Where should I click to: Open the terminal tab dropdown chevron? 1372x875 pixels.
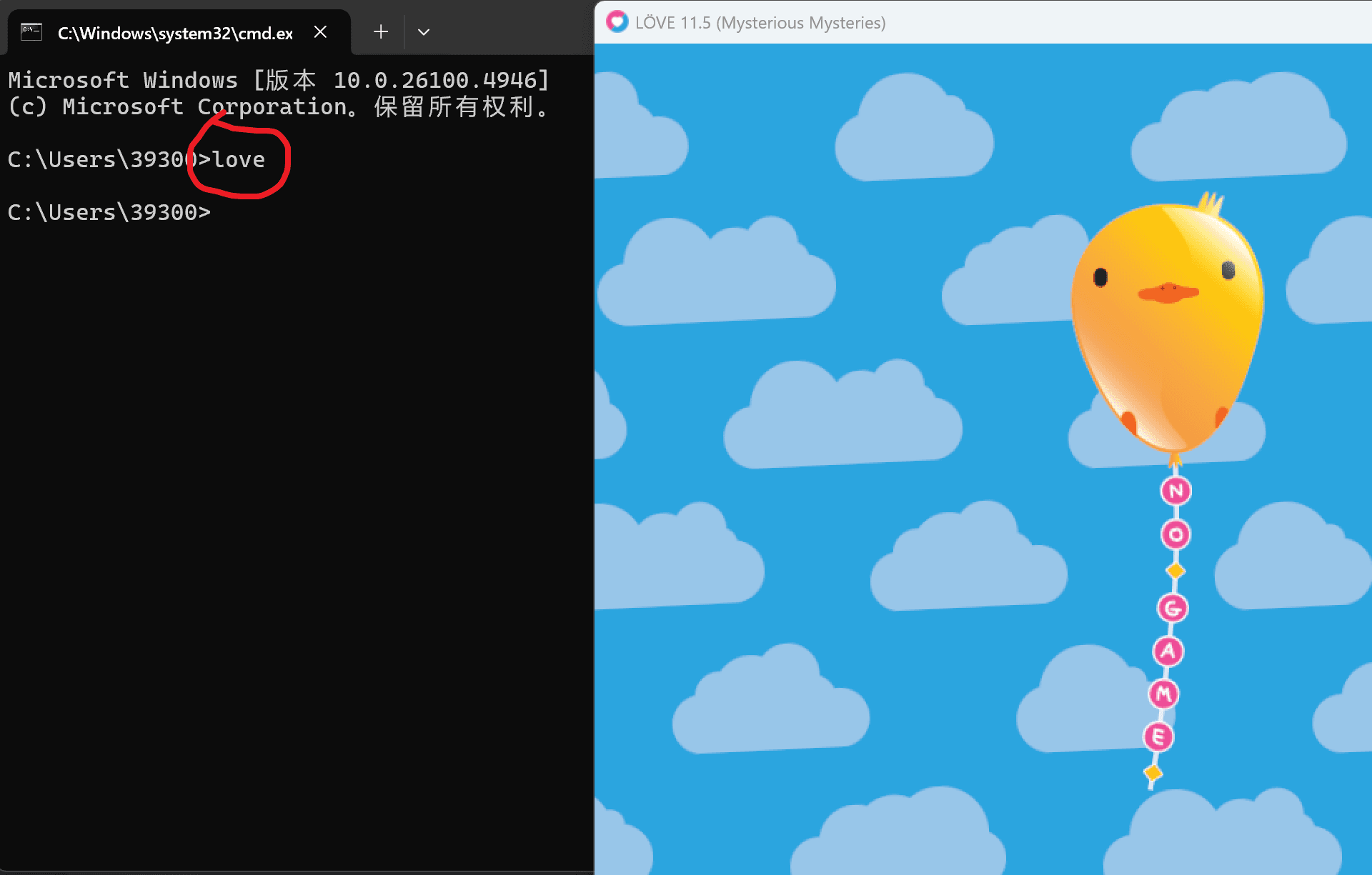click(423, 31)
